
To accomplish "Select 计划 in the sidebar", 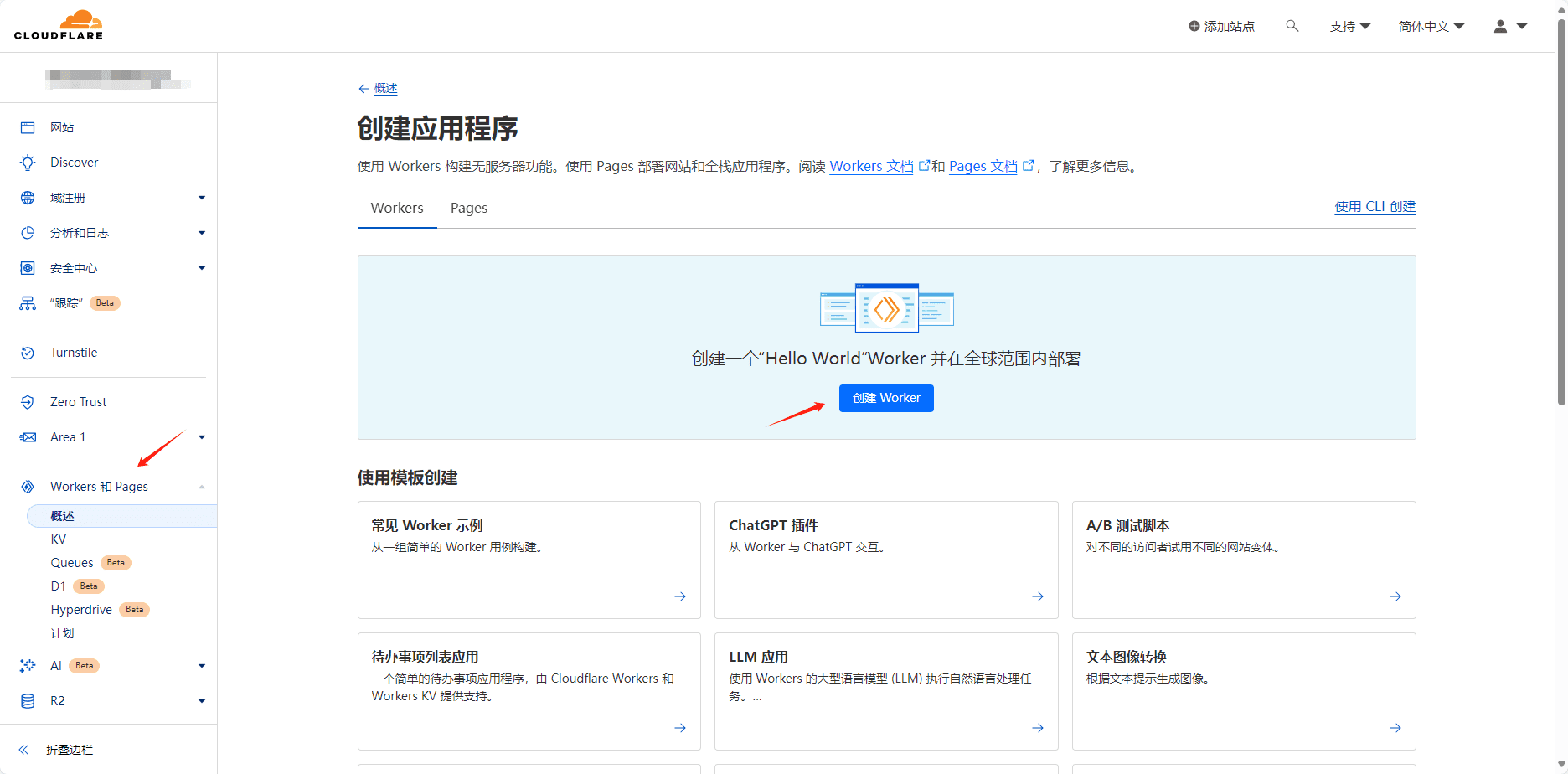I will [x=63, y=633].
